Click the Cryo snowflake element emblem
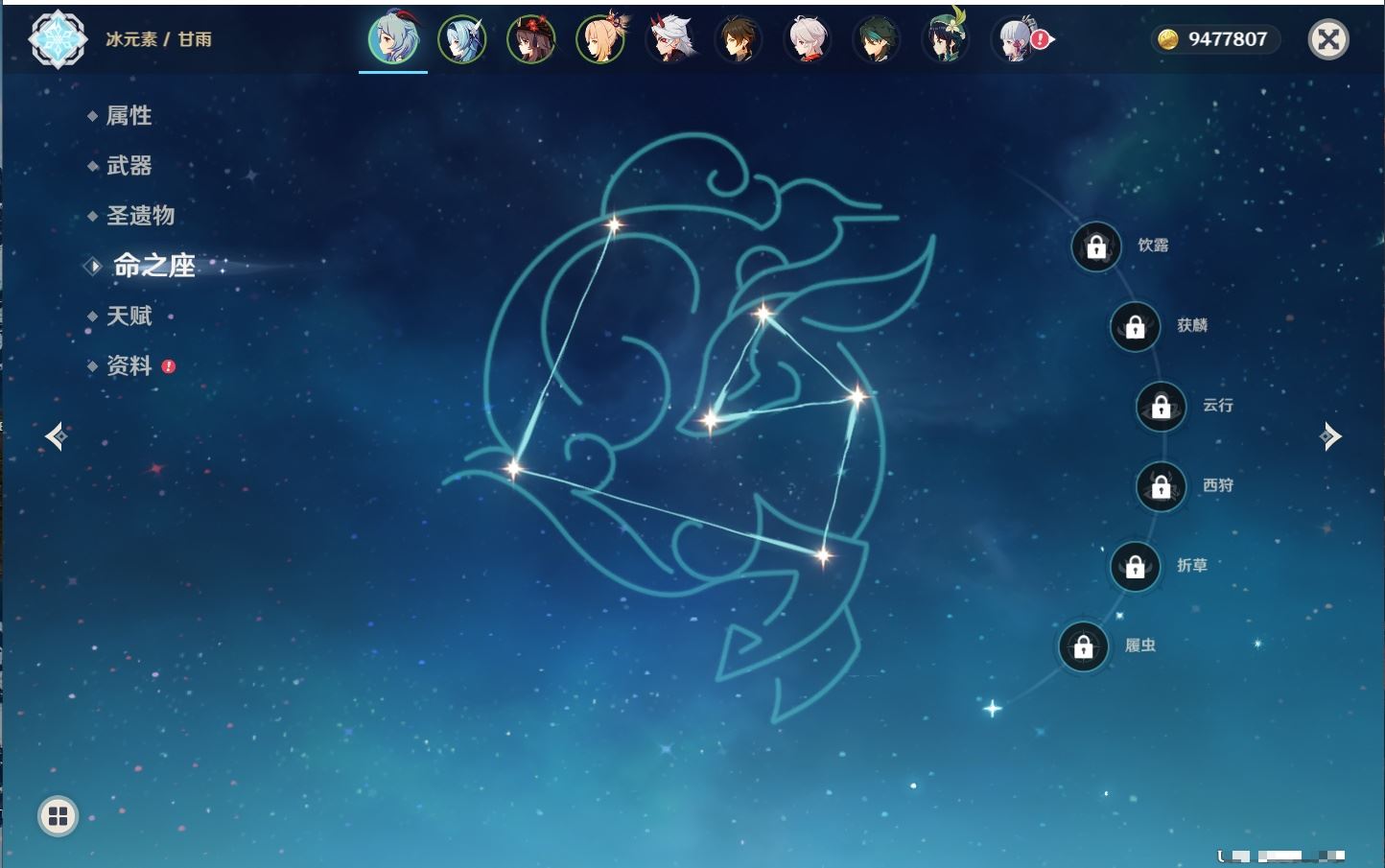This screenshot has width=1385, height=868. tap(58, 39)
